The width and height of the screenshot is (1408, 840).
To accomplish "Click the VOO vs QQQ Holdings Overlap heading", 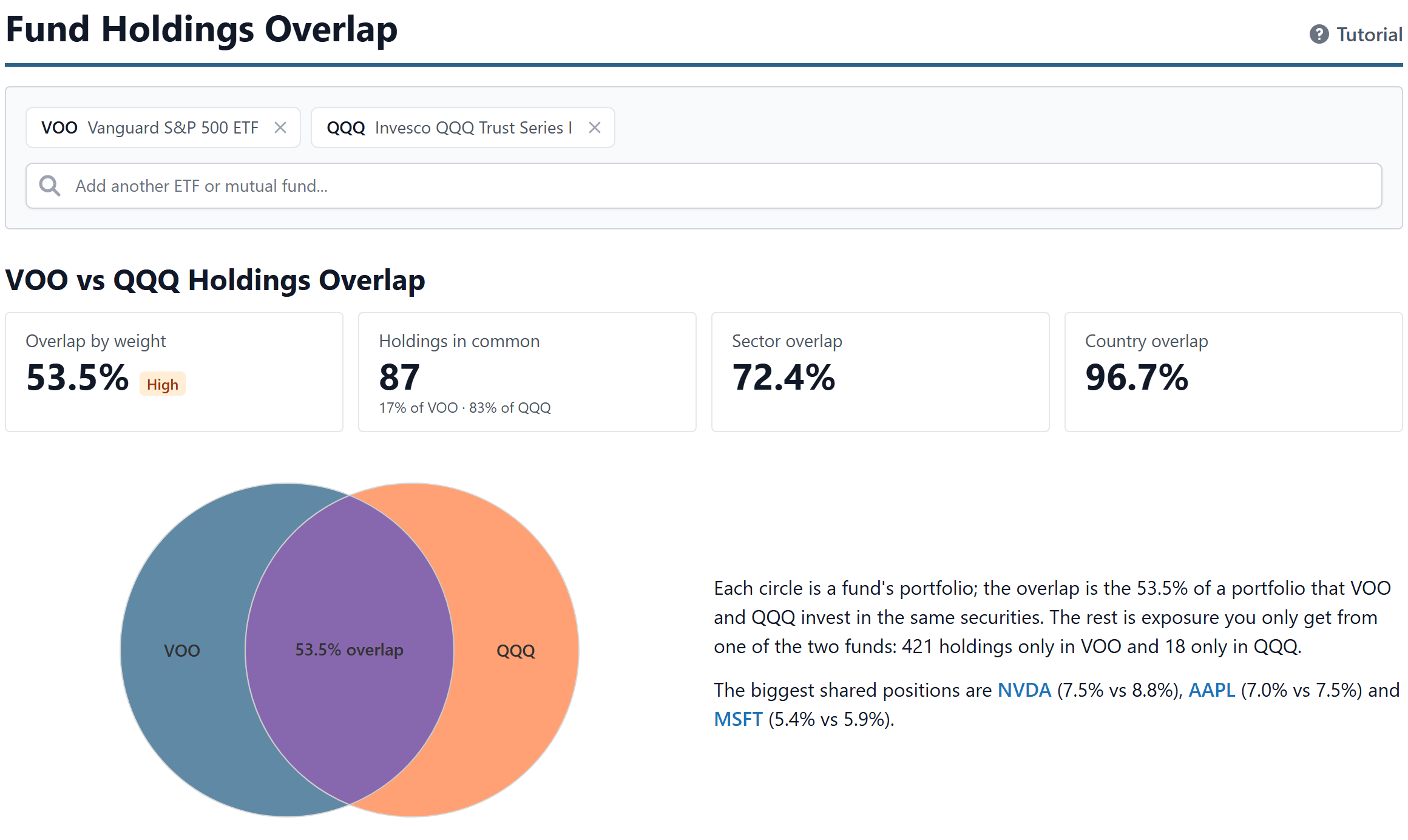I will coord(215,280).
